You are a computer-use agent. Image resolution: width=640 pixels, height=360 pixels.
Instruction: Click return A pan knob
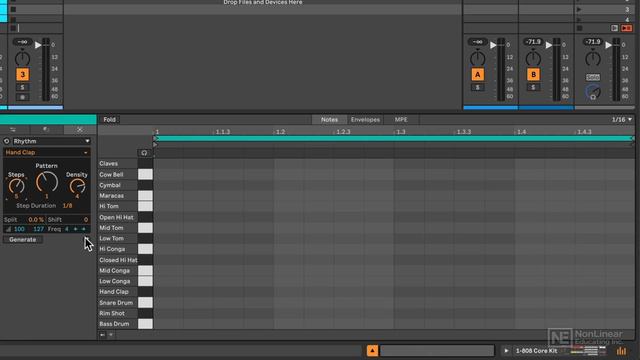tap(478, 59)
